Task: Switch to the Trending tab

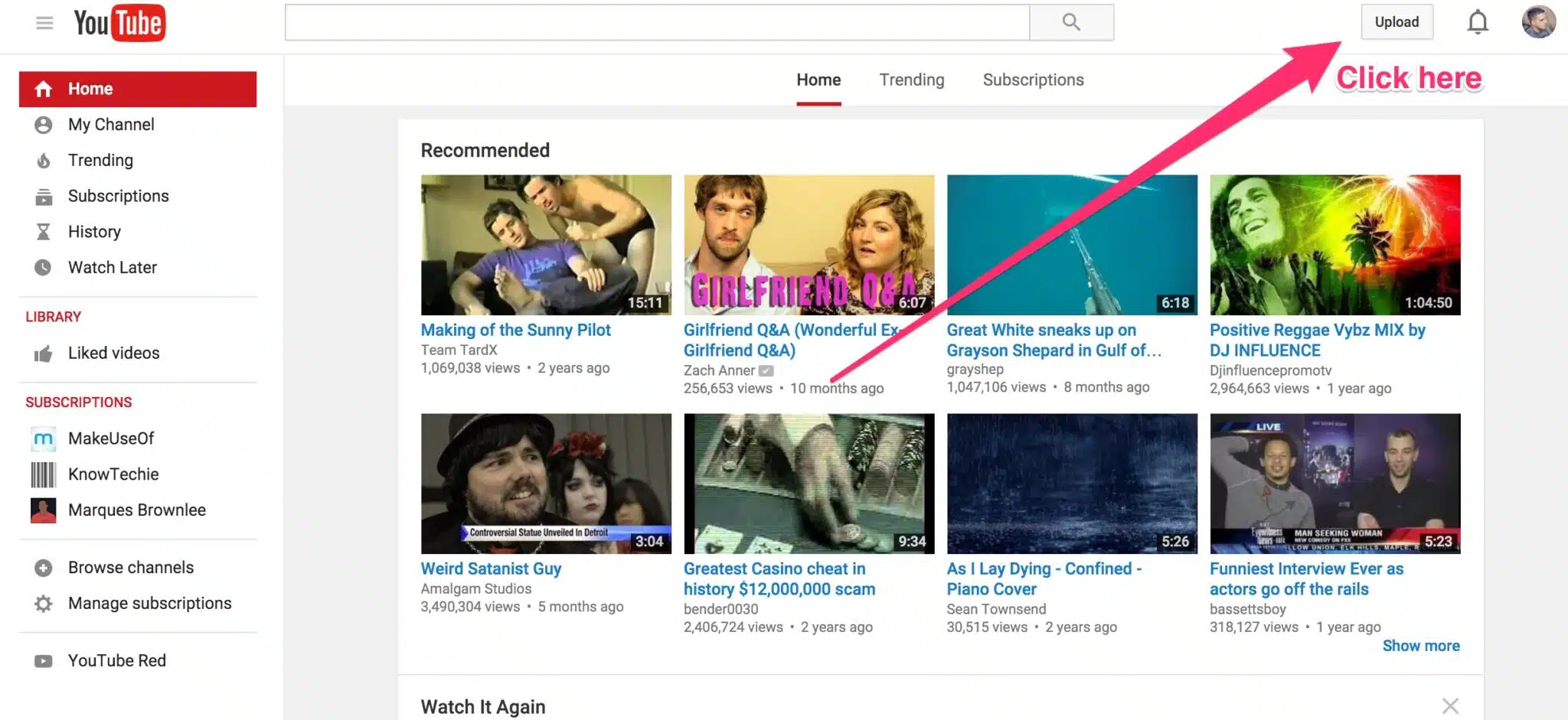Action: (x=911, y=80)
